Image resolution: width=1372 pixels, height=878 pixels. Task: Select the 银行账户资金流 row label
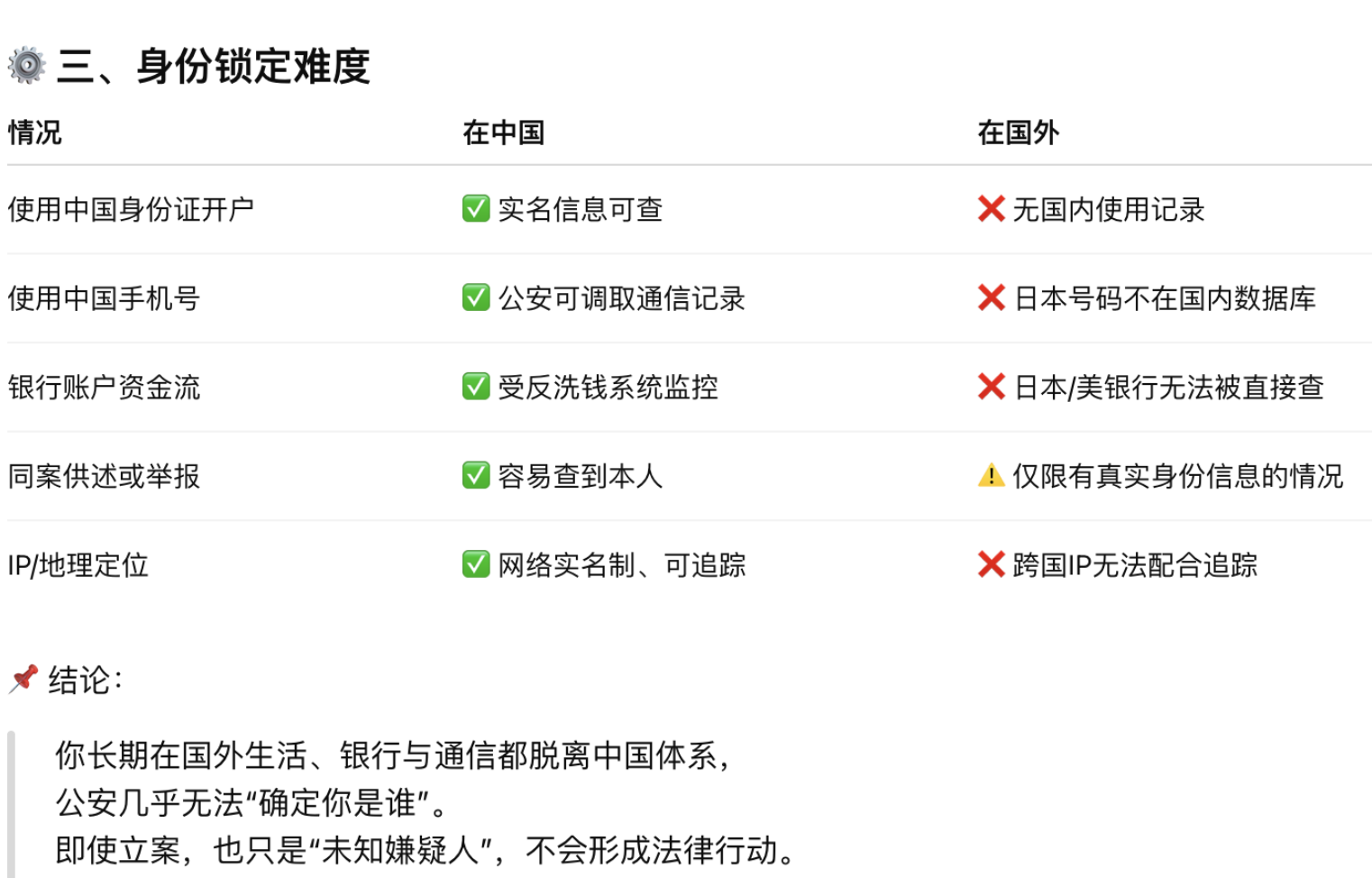click(104, 388)
